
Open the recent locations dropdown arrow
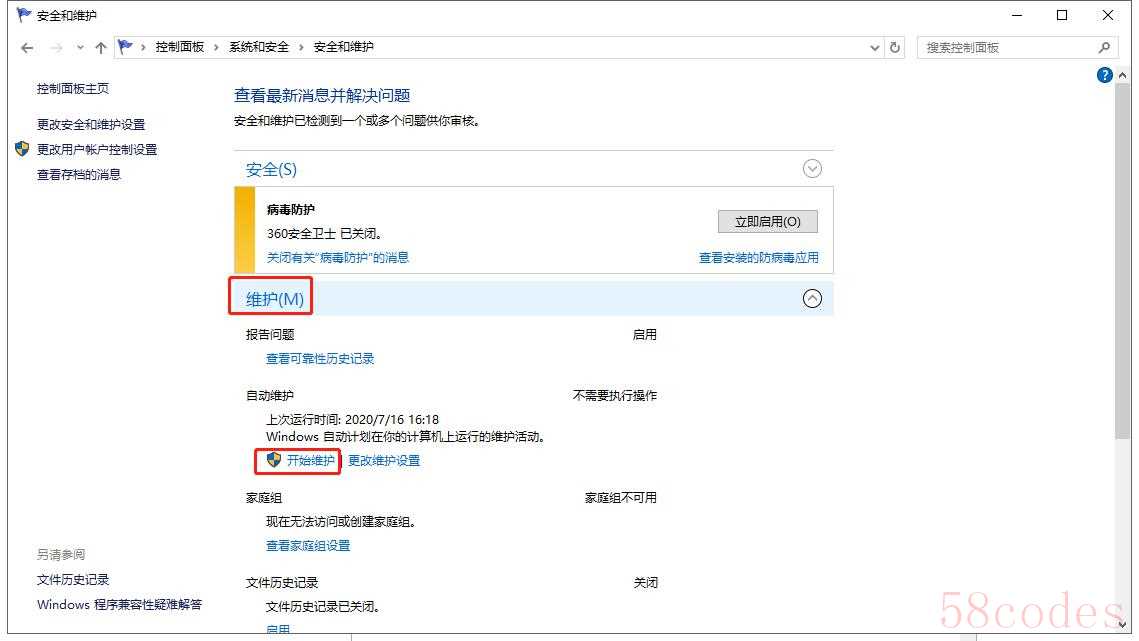(x=80, y=48)
